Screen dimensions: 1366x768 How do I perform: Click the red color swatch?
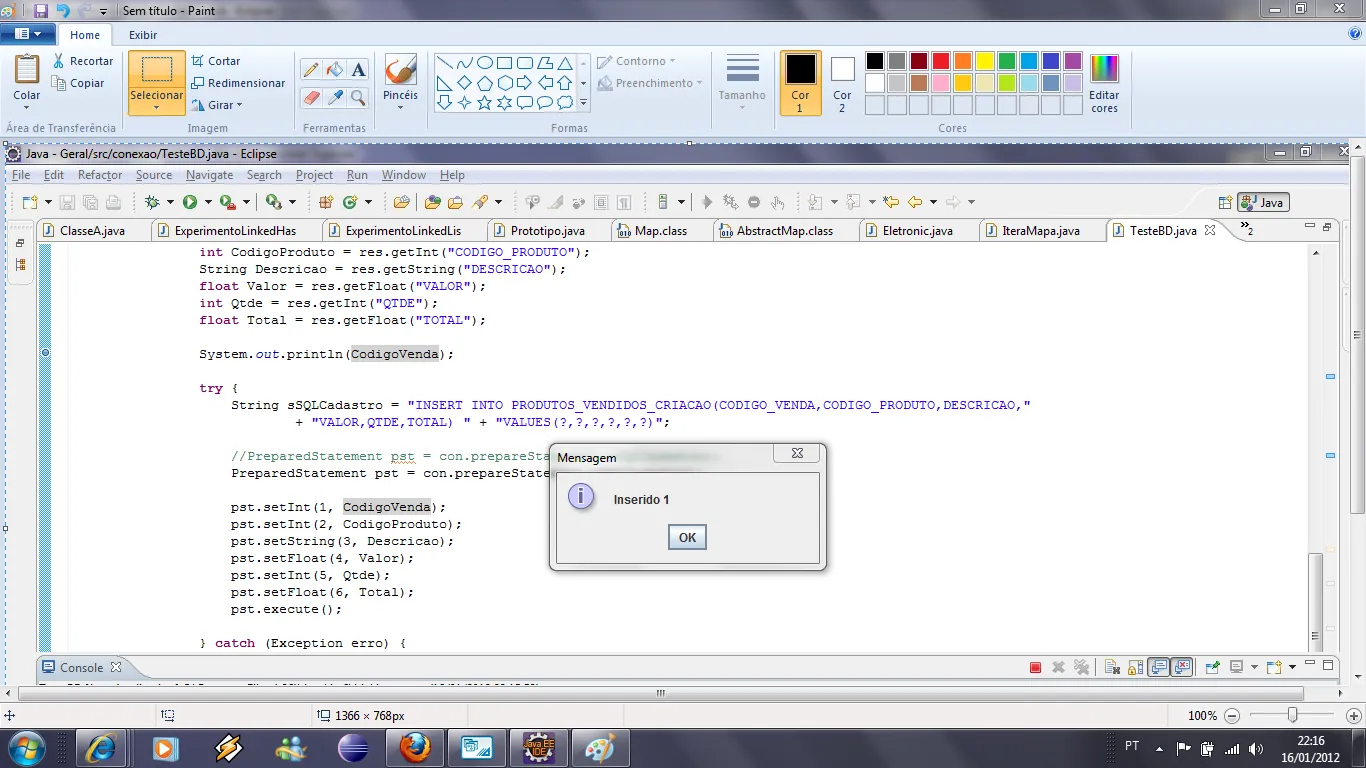[940, 61]
